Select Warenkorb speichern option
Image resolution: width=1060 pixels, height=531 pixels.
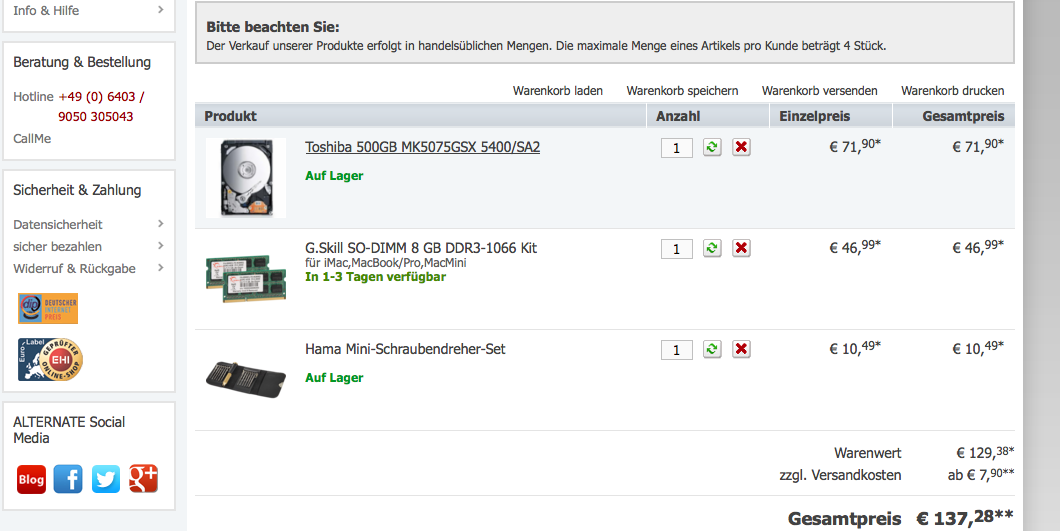[682, 91]
